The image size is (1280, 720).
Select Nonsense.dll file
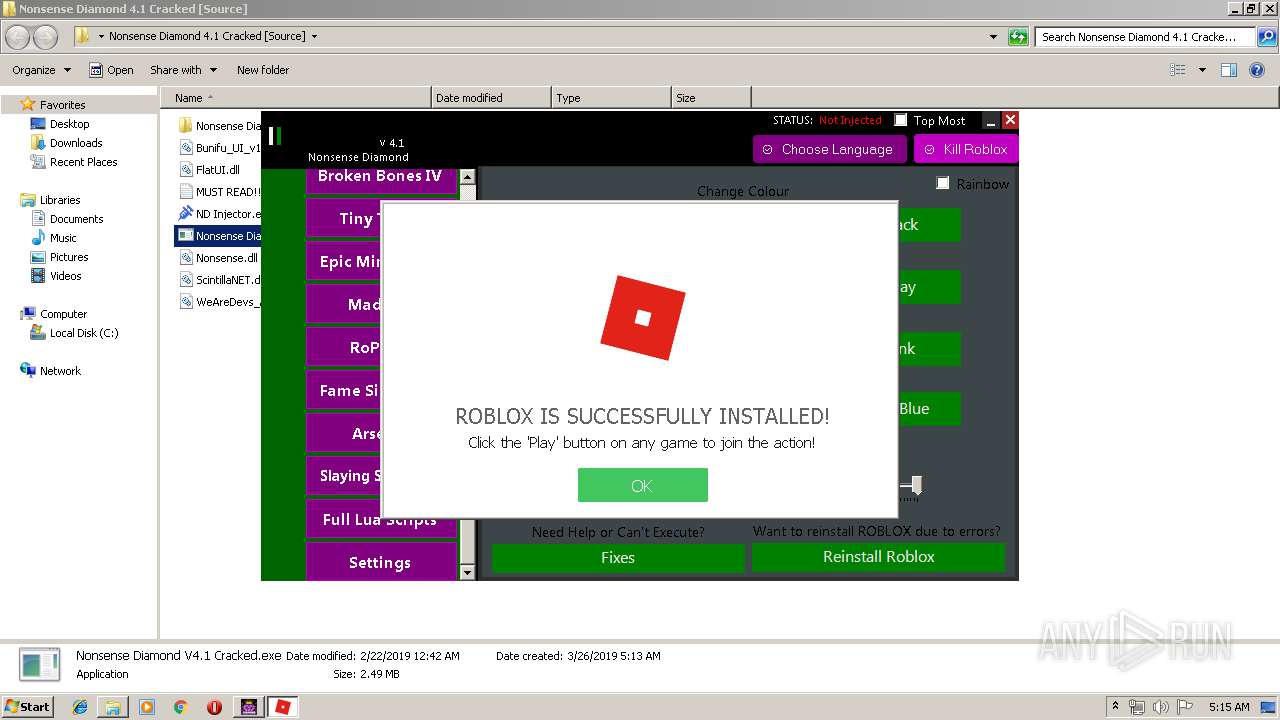coord(218,258)
